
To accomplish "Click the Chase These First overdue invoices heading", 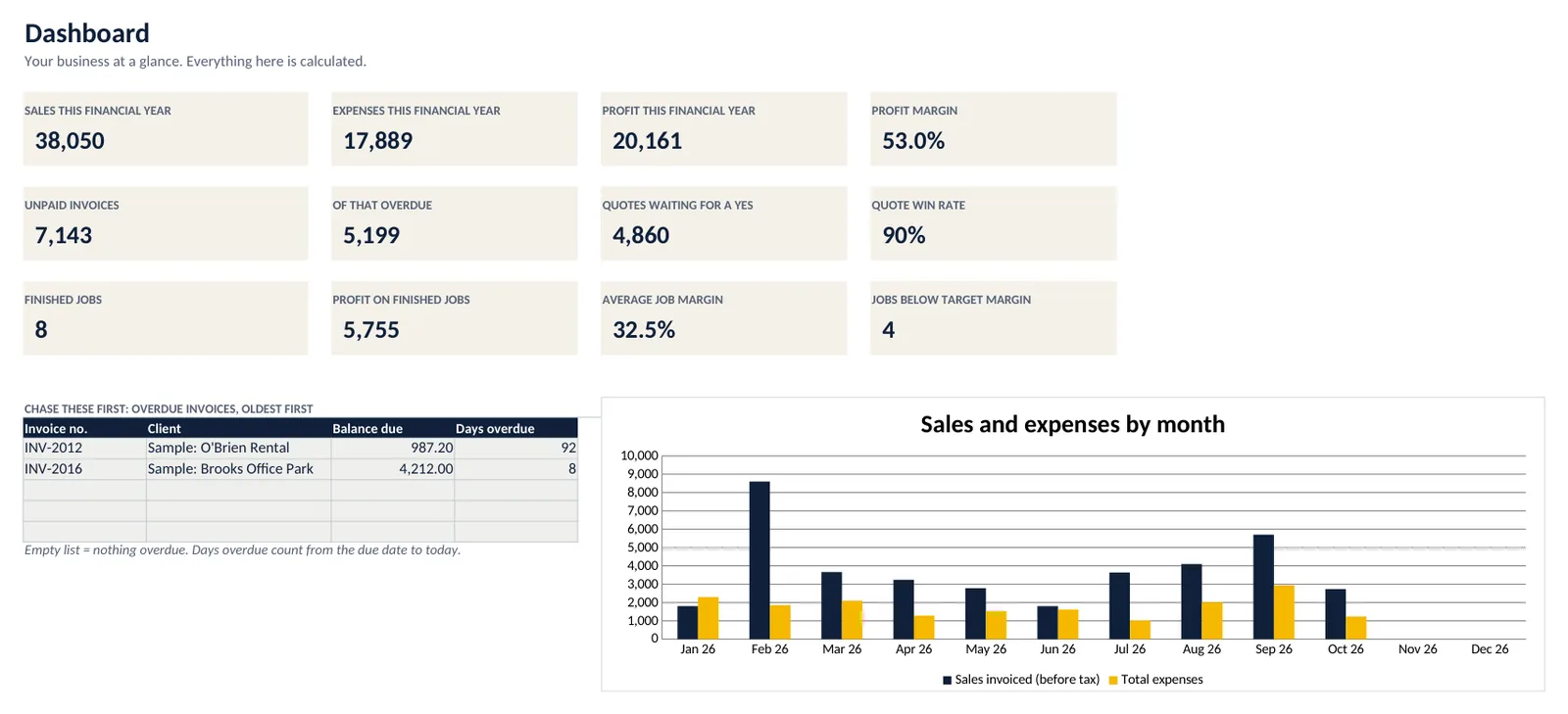I will (169, 409).
